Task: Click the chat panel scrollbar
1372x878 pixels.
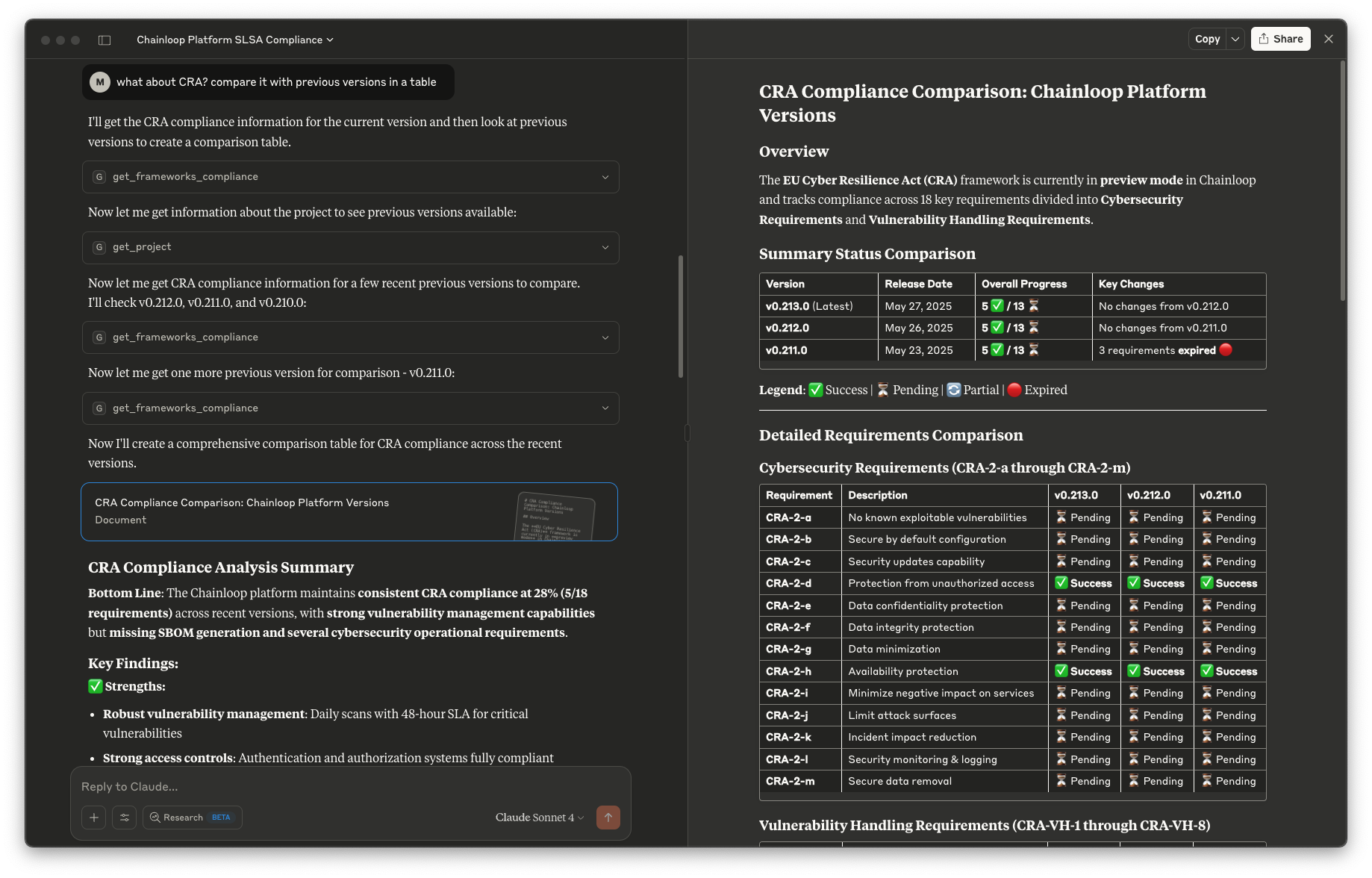Action: coord(681,317)
